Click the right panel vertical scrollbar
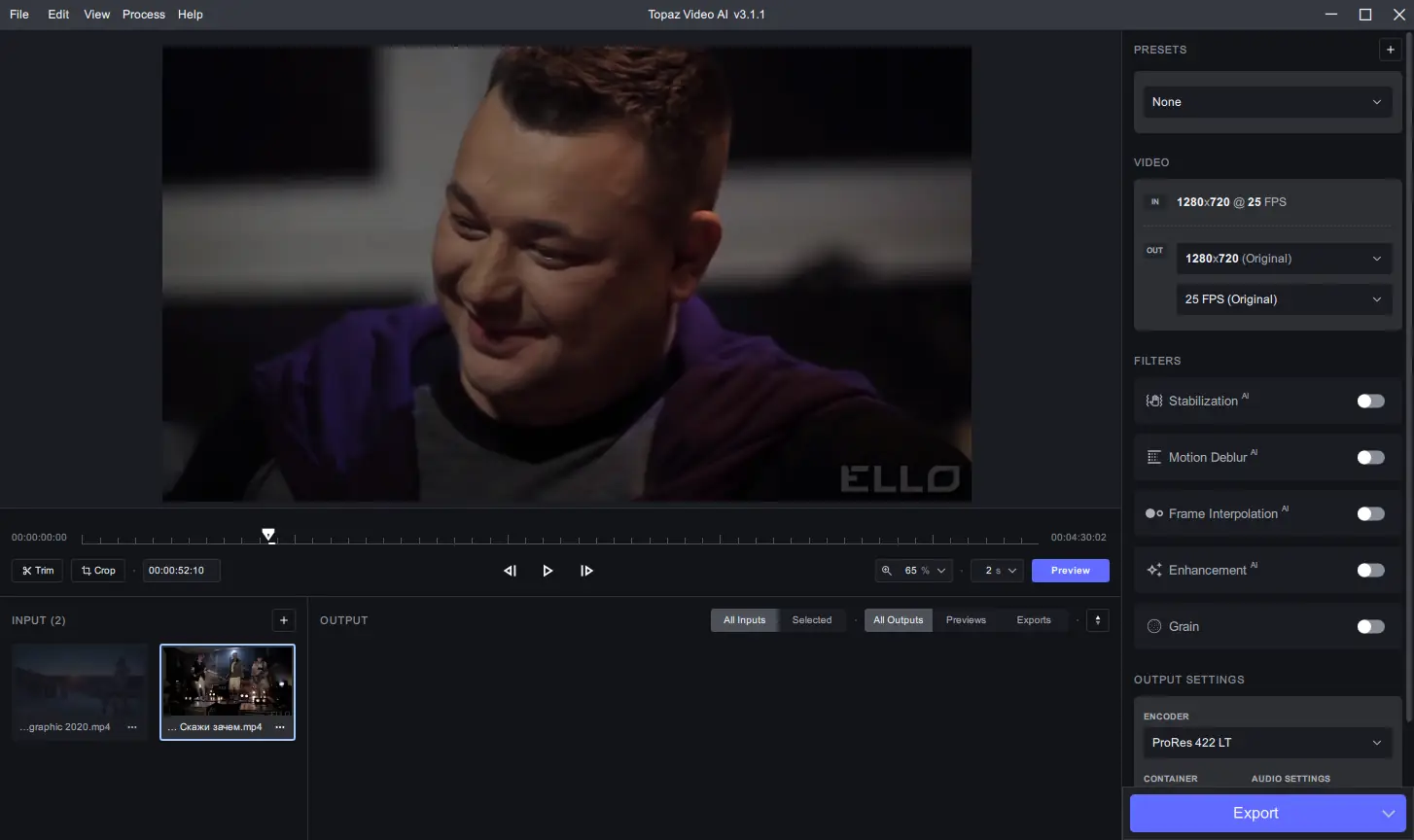1414x840 pixels. [1410, 379]
